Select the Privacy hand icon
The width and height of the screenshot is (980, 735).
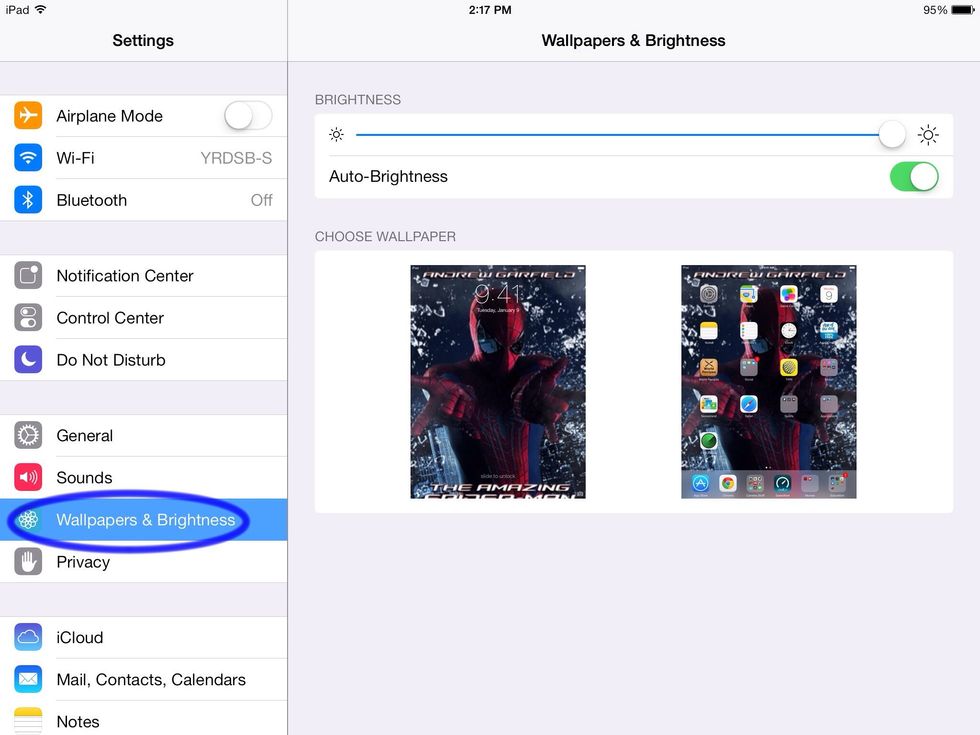[x=27, y=562]
